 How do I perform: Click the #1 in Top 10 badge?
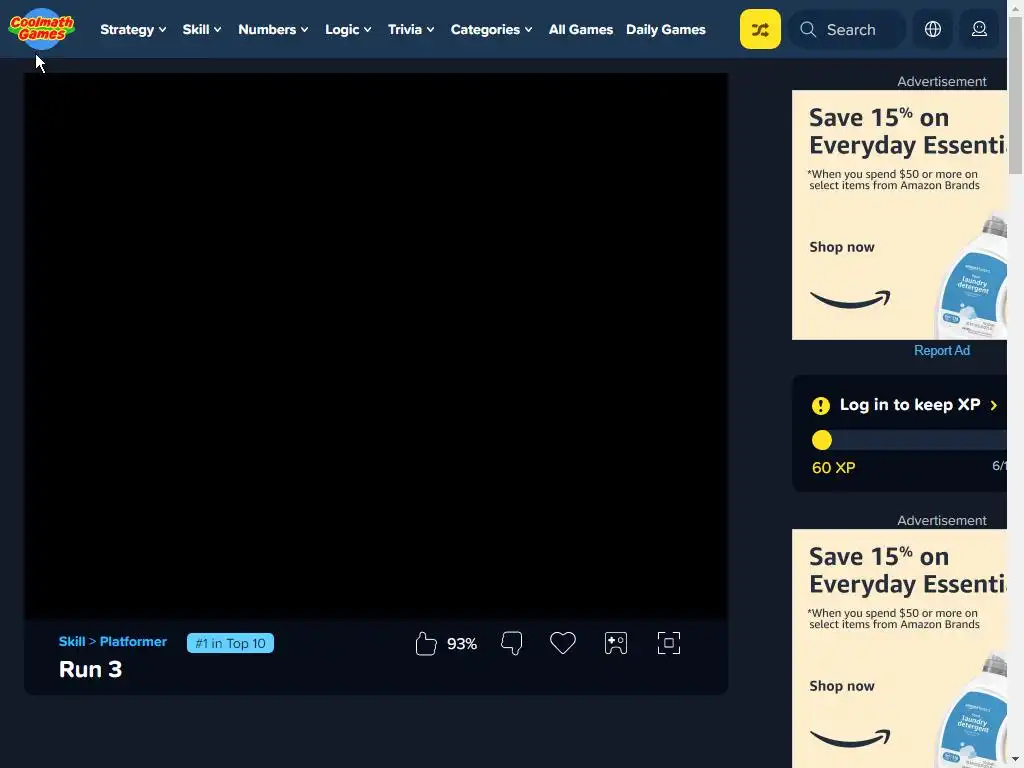(x=230, y=643)
